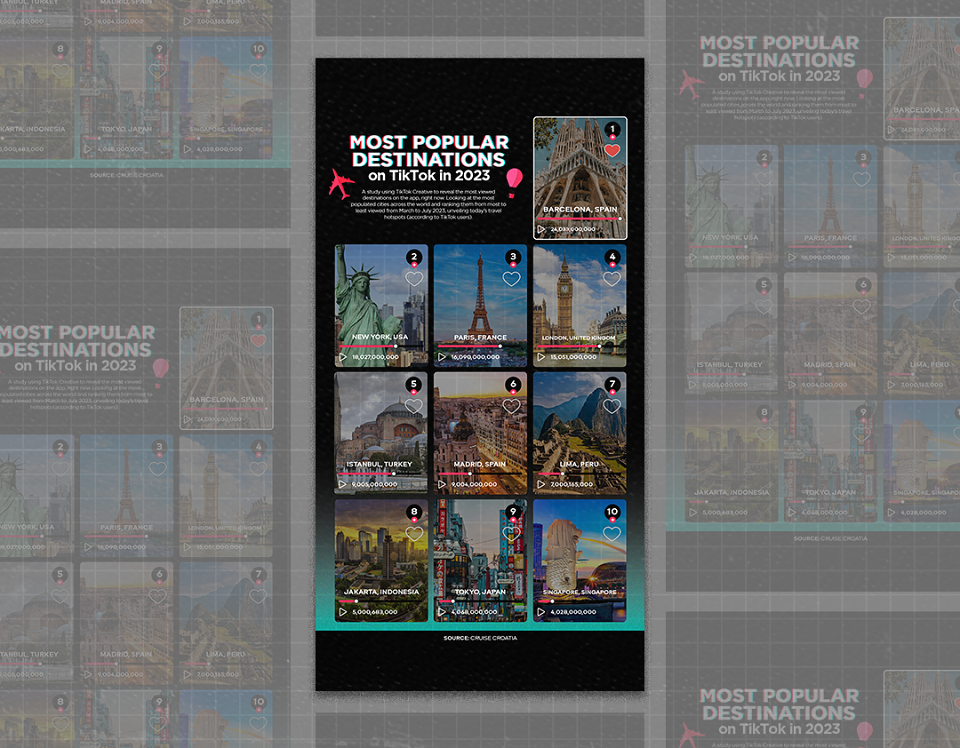Click the red heart on Barcelona card
Viewport: 960px width, 748px height.
pyautogui.click(x=612, y=151)
